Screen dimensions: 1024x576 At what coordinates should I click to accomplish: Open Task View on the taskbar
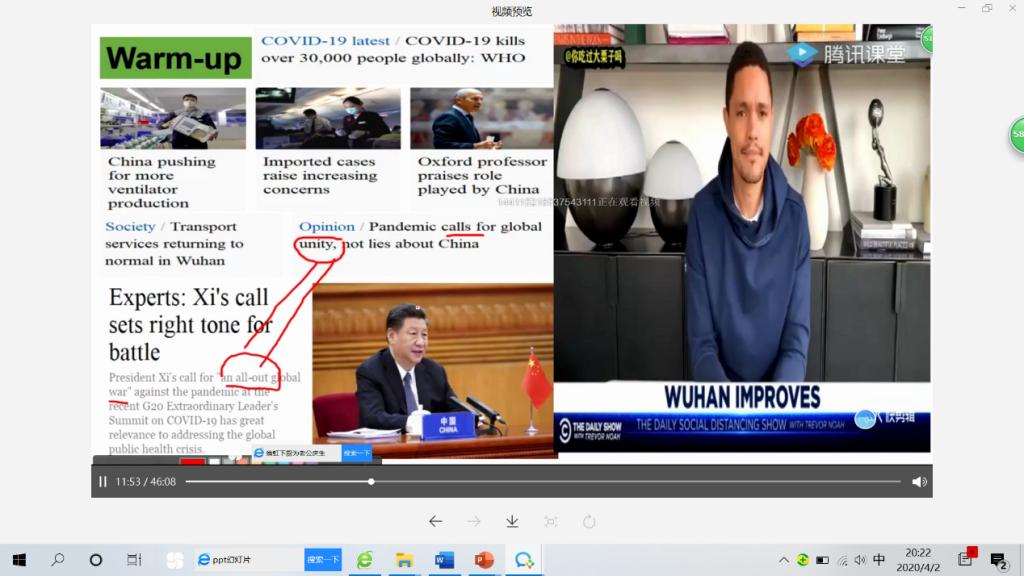click(x=134, y=560)
